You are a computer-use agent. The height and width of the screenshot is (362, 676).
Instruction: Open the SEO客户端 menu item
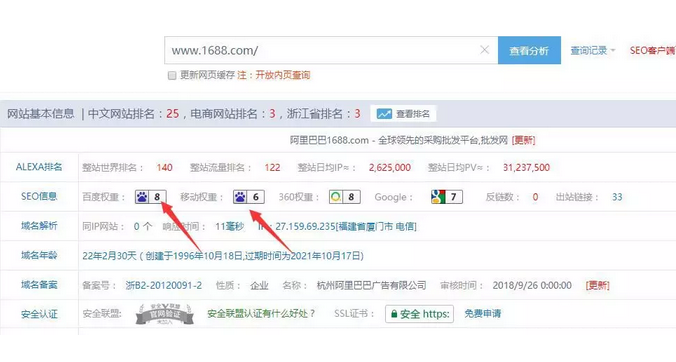click(653, 50)
